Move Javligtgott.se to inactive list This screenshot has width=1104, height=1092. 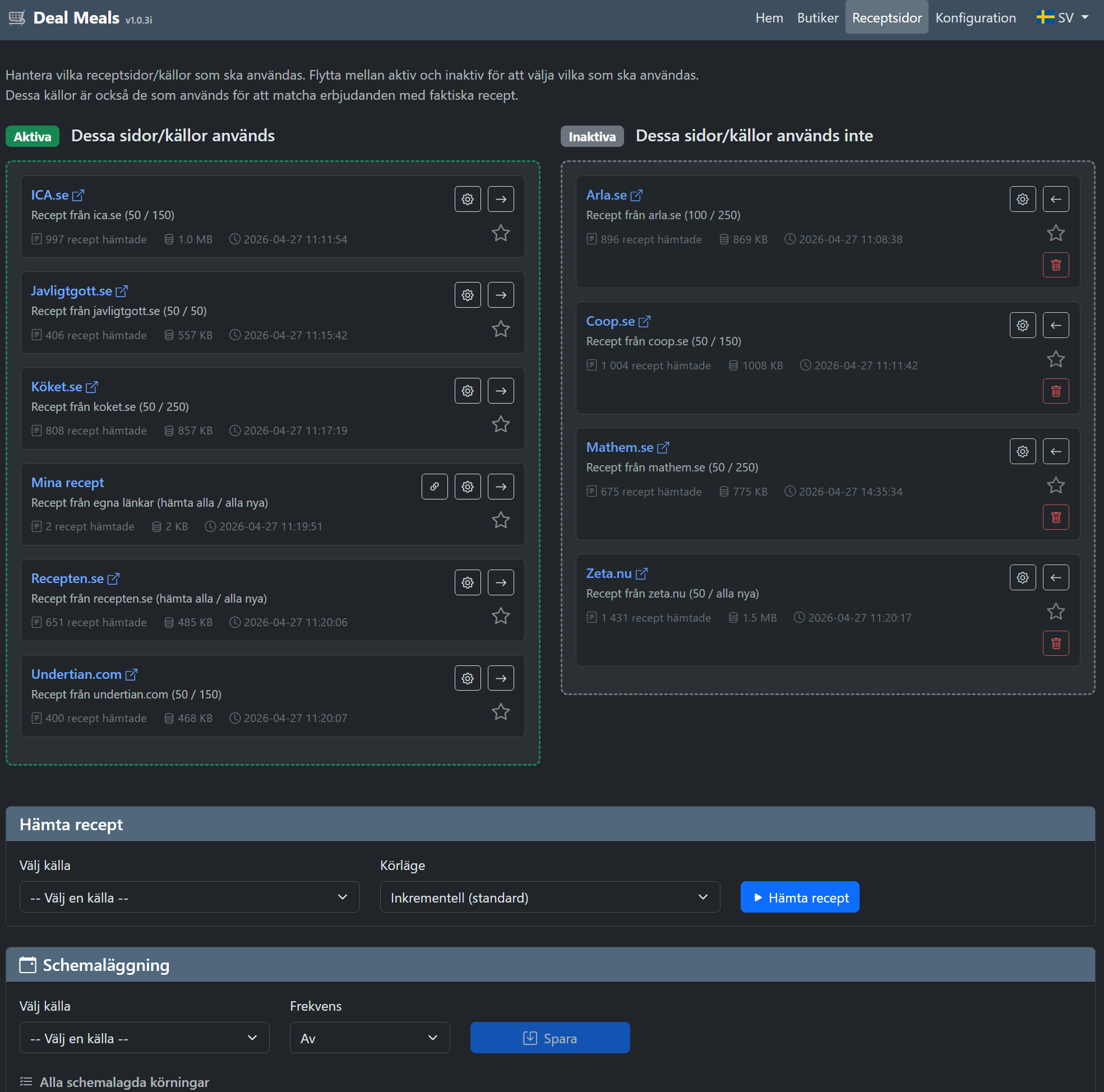click(x=501, y=295)
